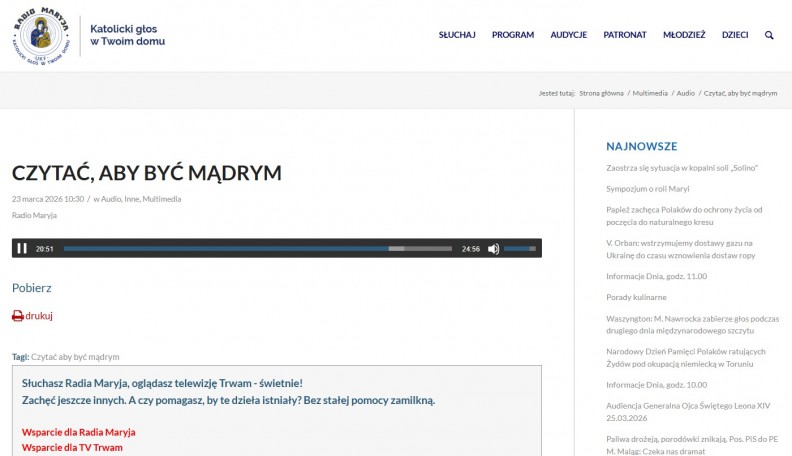792x456 pixels.
Task: Open the site search magnifier icon
Action: point(769,35)
